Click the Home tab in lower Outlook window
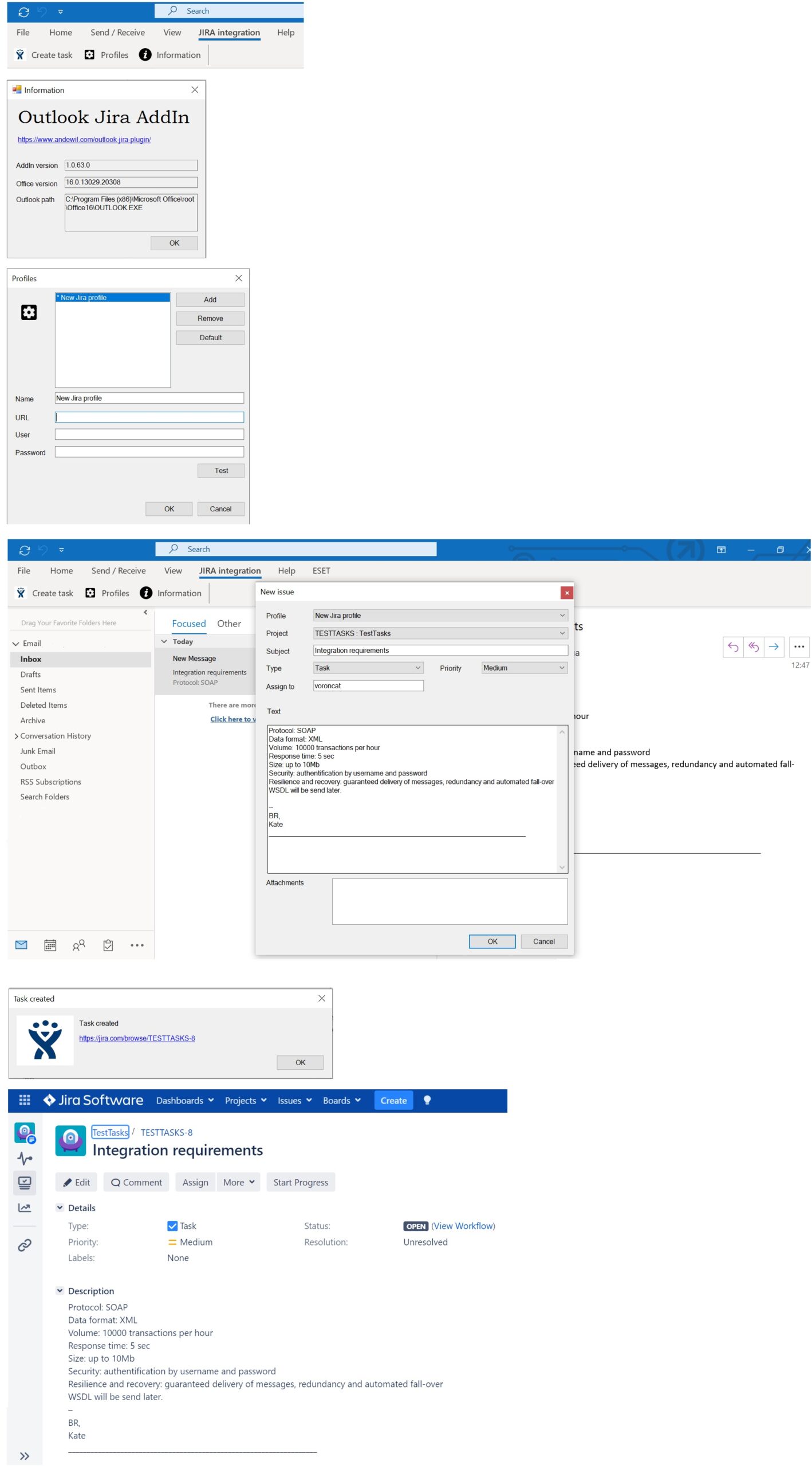Viewport: 812px width, 1466px height. click(61, 570)
